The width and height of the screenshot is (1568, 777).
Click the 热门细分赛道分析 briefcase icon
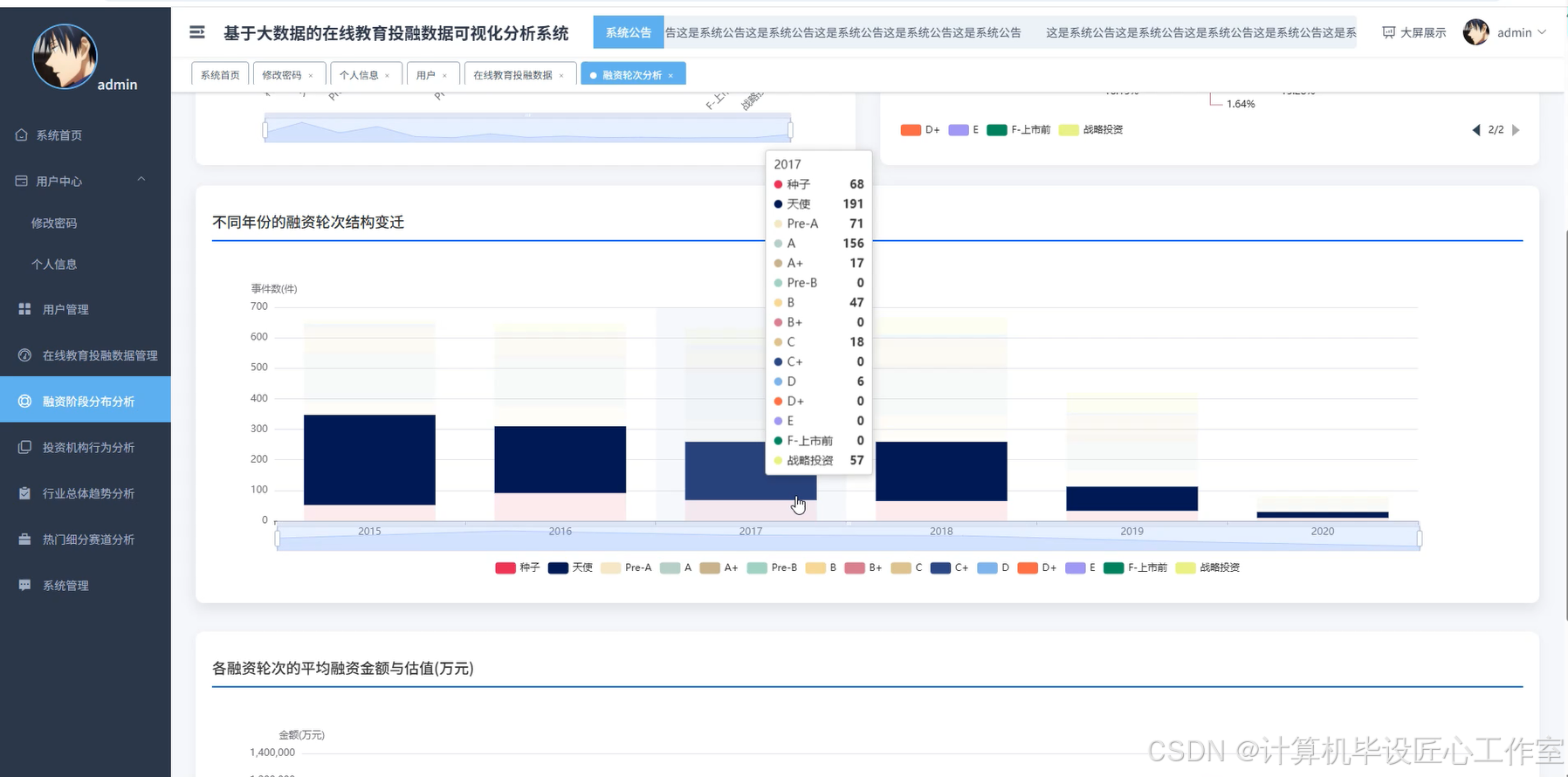point(24,540)
